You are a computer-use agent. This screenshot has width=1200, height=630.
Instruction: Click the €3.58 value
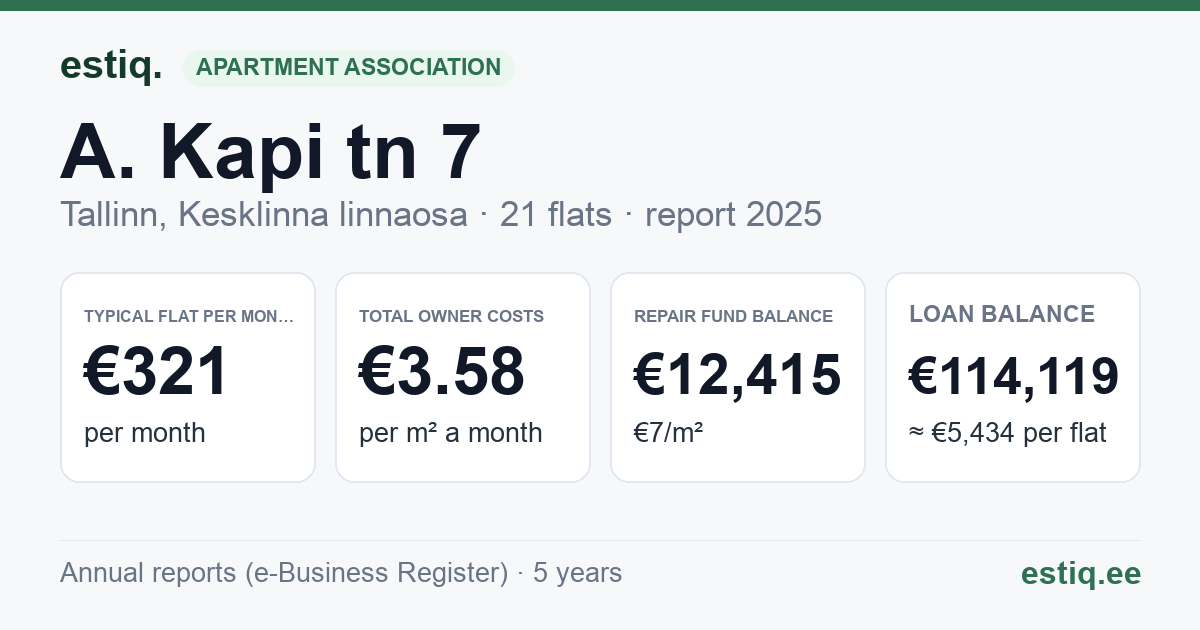pos(442,372)
